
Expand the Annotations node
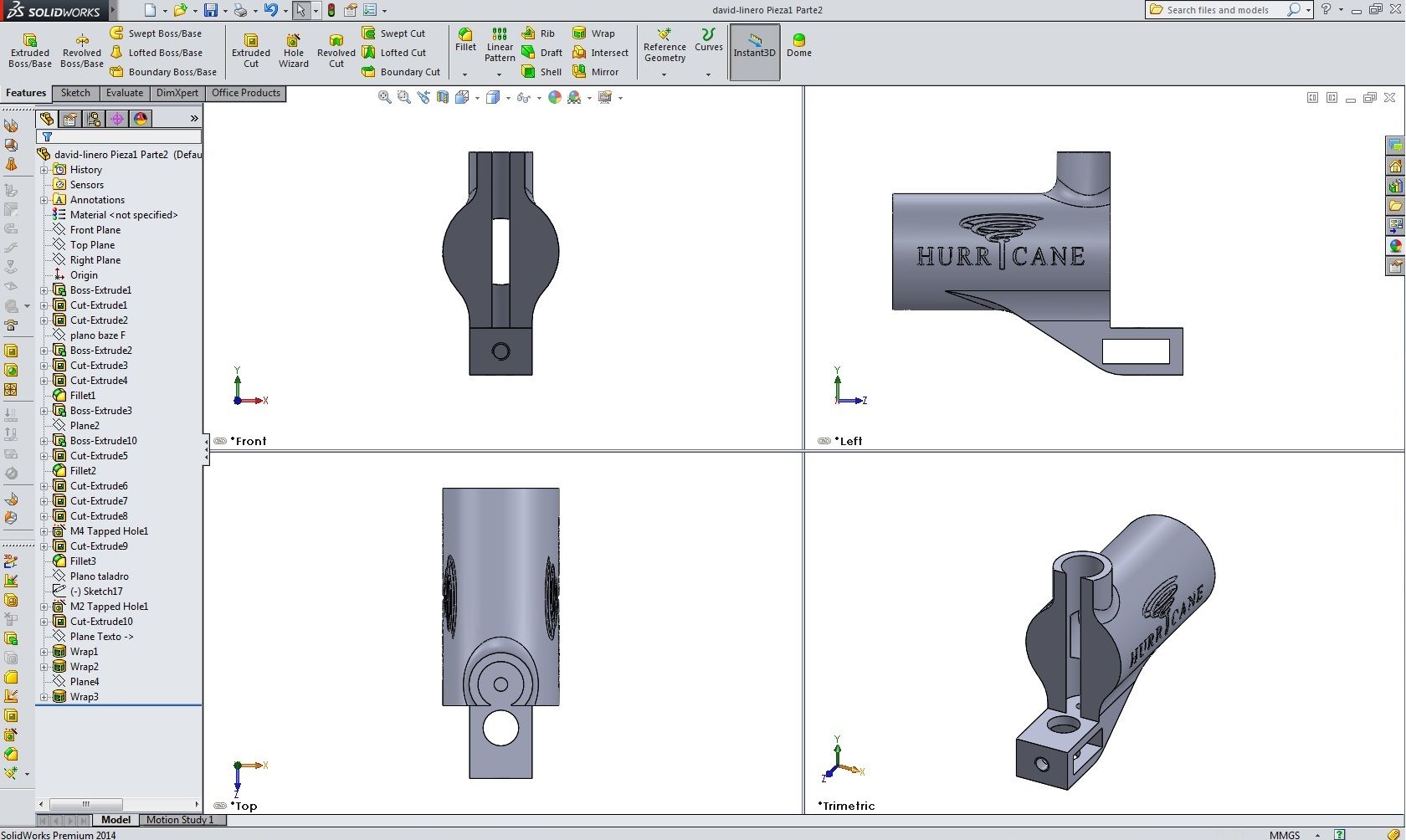(x=44, y=200)
